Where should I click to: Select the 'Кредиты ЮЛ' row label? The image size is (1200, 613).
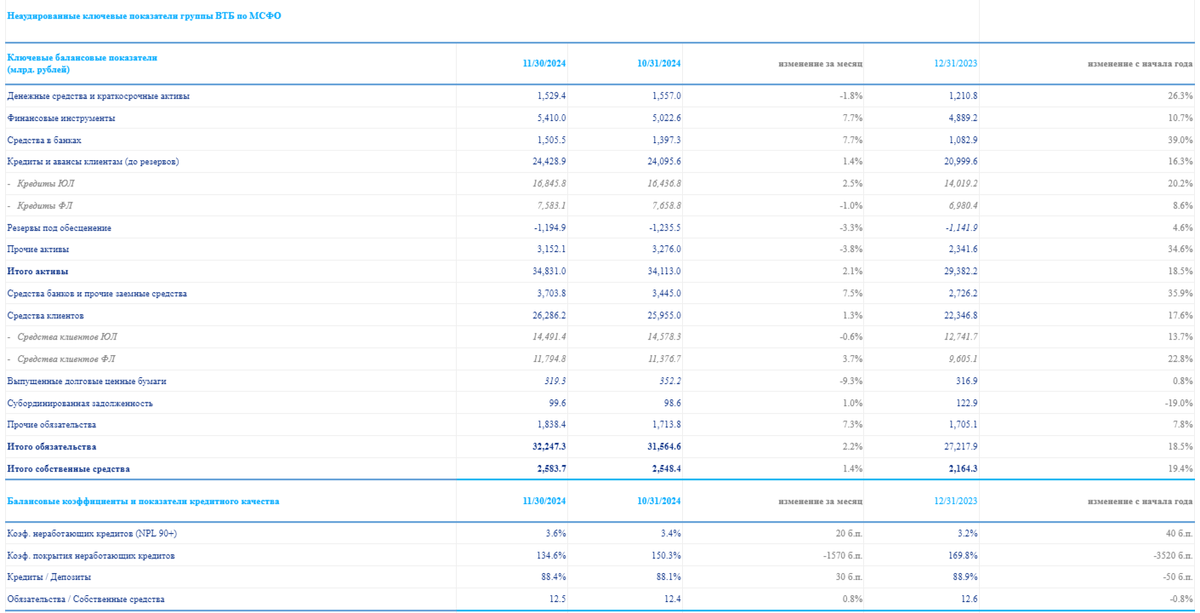click(46, 184)
